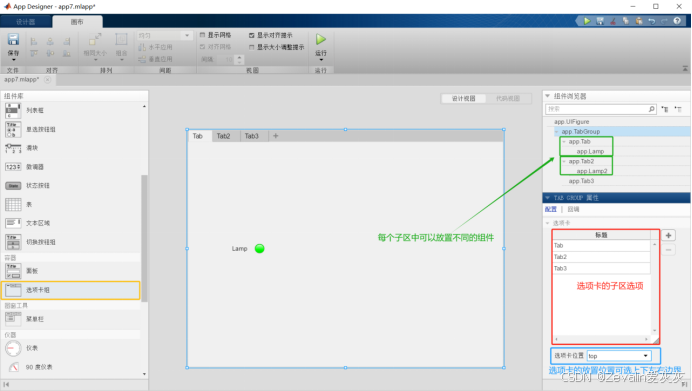The height and width of the screenshot is (391, 692).
Task: Click the cut icon in quick access toolbar
Action: 613,21
